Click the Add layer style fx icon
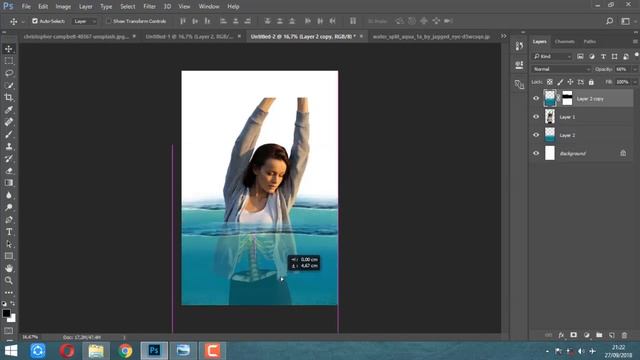The height and width of the screenshot is (360, 640). point(561,335)
